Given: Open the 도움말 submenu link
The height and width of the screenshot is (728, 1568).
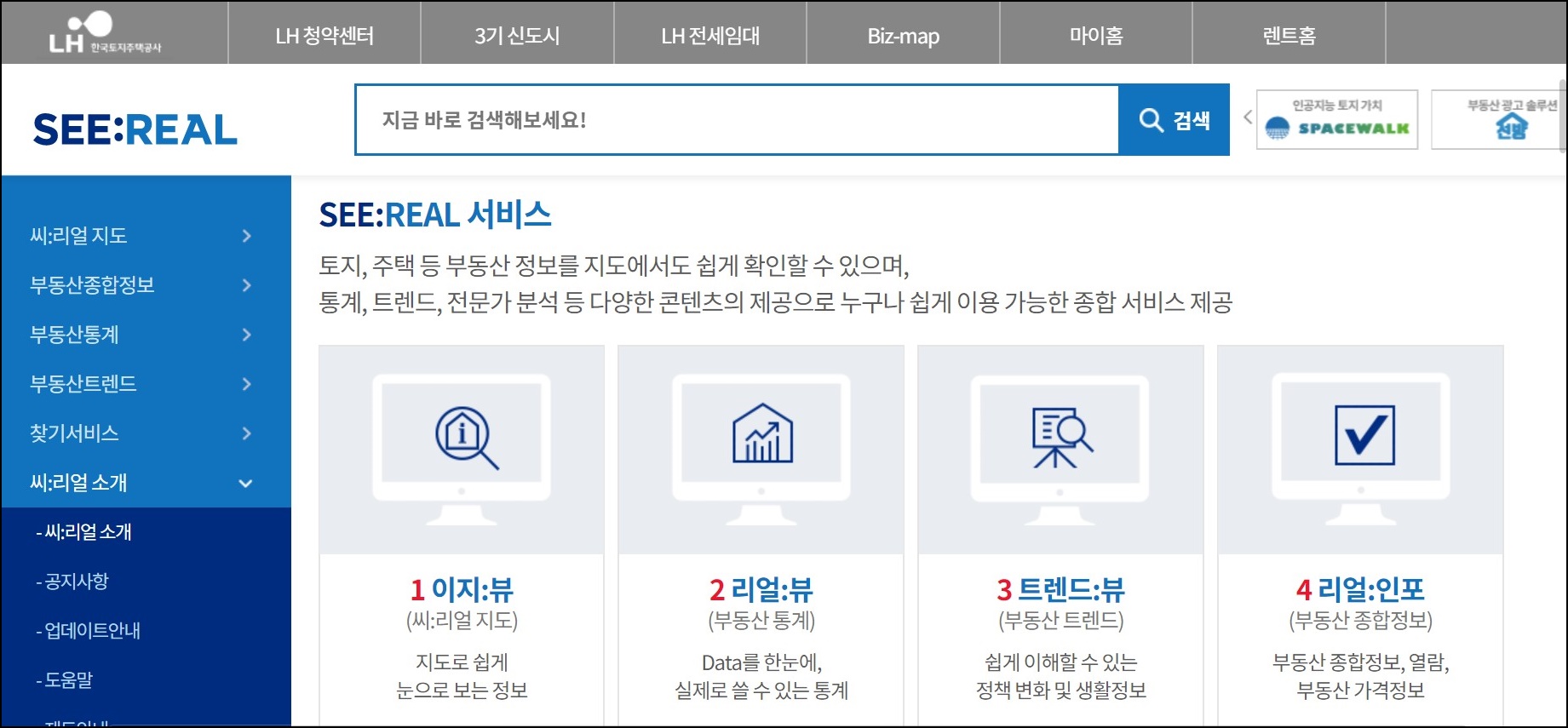Looking at the screenshot, I should [x=65, y=680].
